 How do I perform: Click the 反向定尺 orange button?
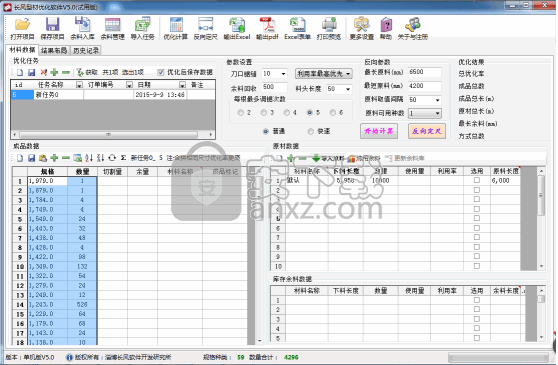tap(427, 131)
